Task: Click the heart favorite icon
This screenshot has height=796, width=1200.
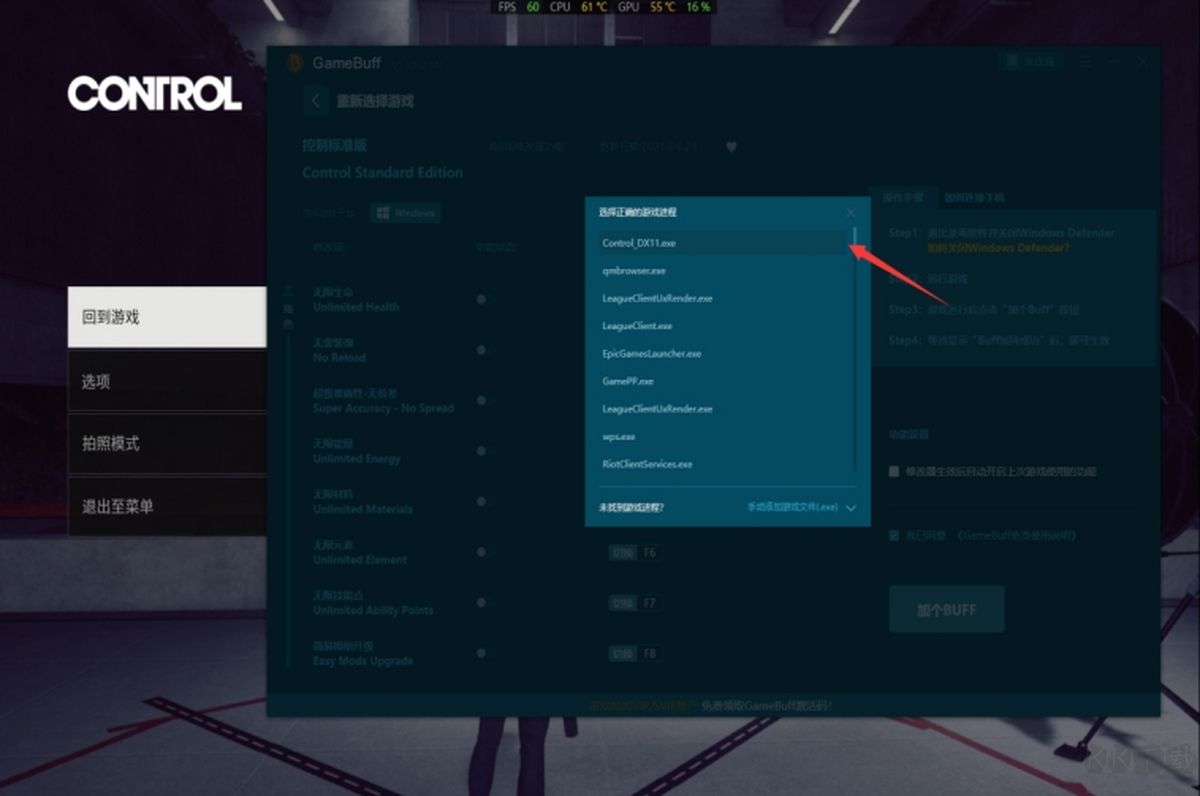Action: click(731, 147)
